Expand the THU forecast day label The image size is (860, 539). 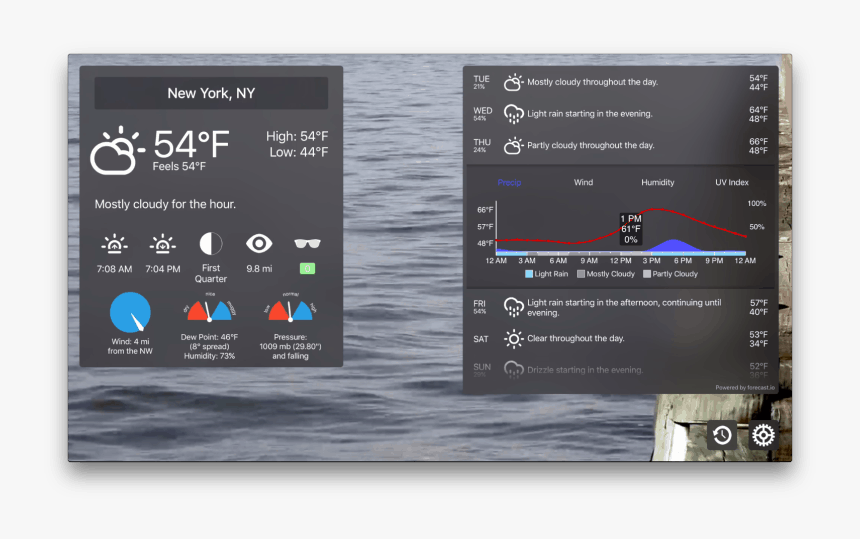[x=482, y=145]
